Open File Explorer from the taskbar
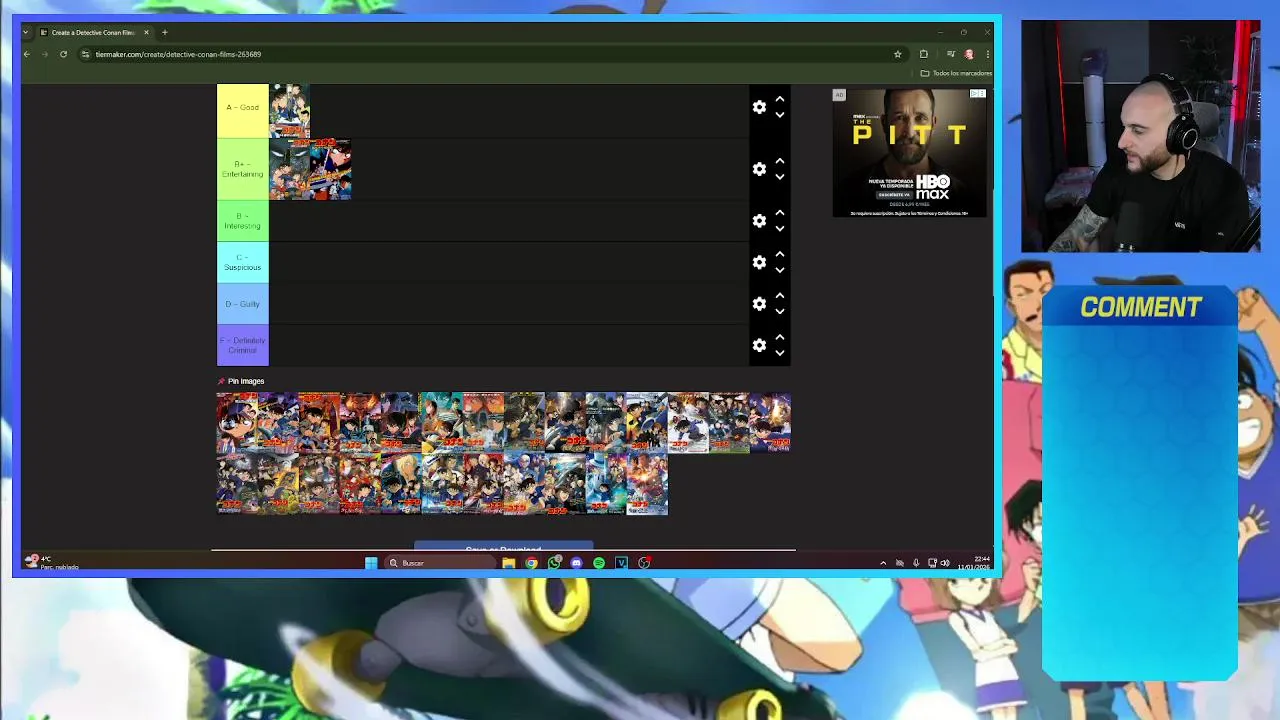 508,563
